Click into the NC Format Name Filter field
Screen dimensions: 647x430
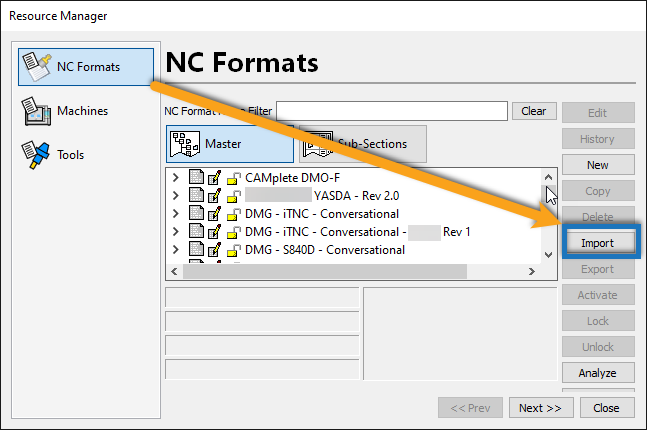click(392, 111)
